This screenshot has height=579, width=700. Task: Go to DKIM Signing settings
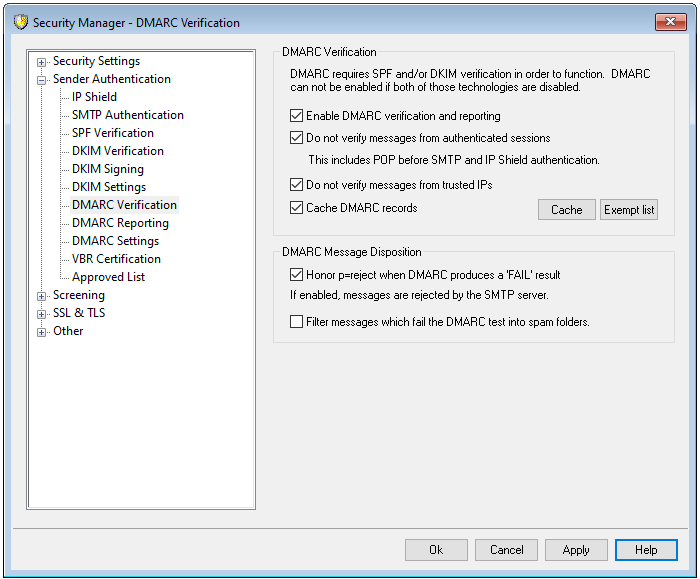(x=107, y=169)
